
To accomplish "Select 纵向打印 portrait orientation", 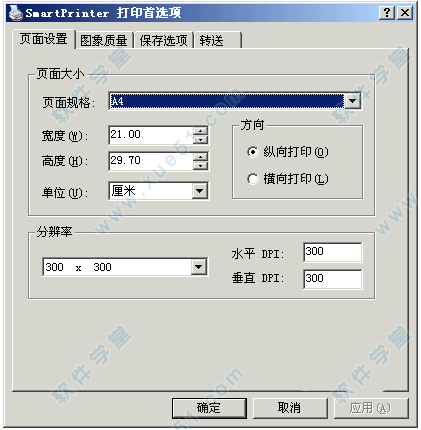I will coord(253,152).
